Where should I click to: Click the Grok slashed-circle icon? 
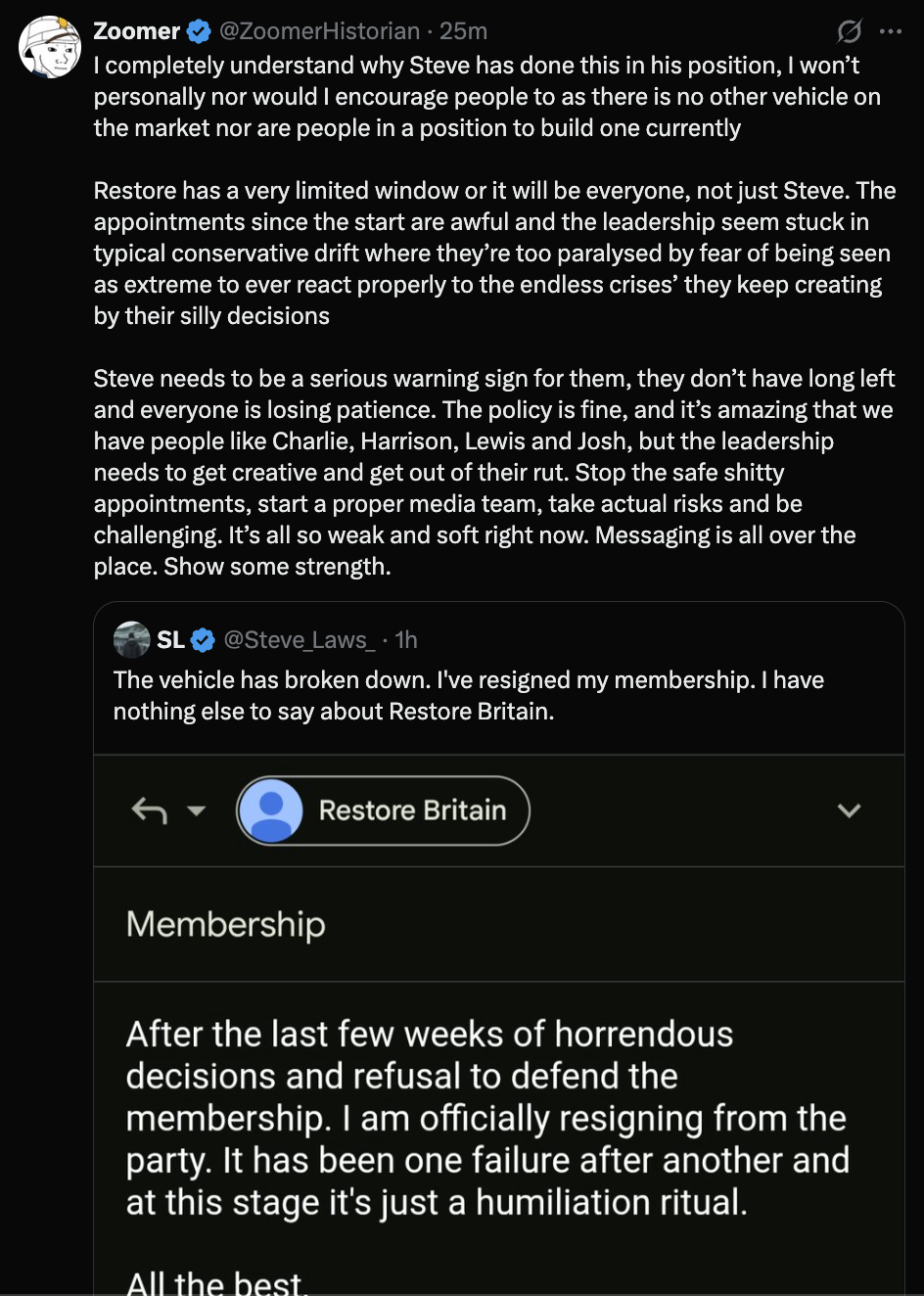coord(849,32)
